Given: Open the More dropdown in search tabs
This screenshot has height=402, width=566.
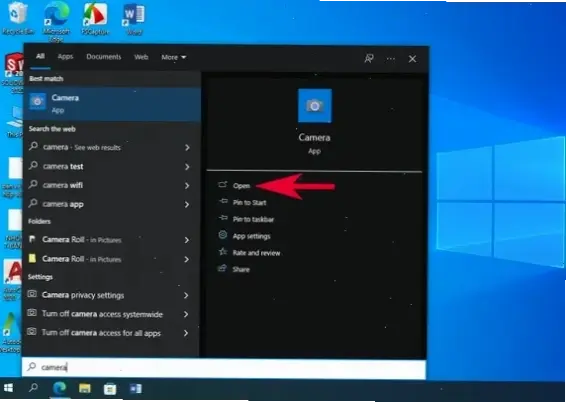Looking at the screenshot, I should click(174, 57).
